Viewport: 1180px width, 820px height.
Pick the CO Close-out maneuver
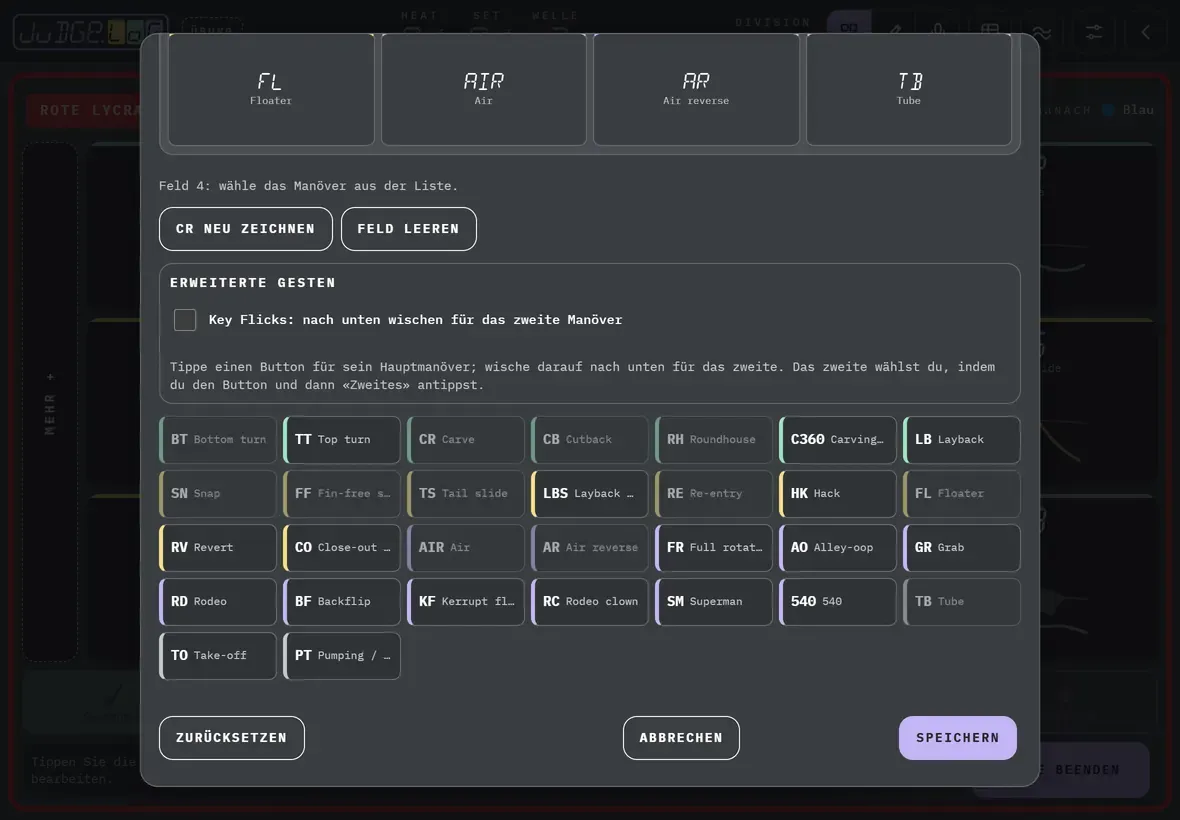(x=342, y=548)
